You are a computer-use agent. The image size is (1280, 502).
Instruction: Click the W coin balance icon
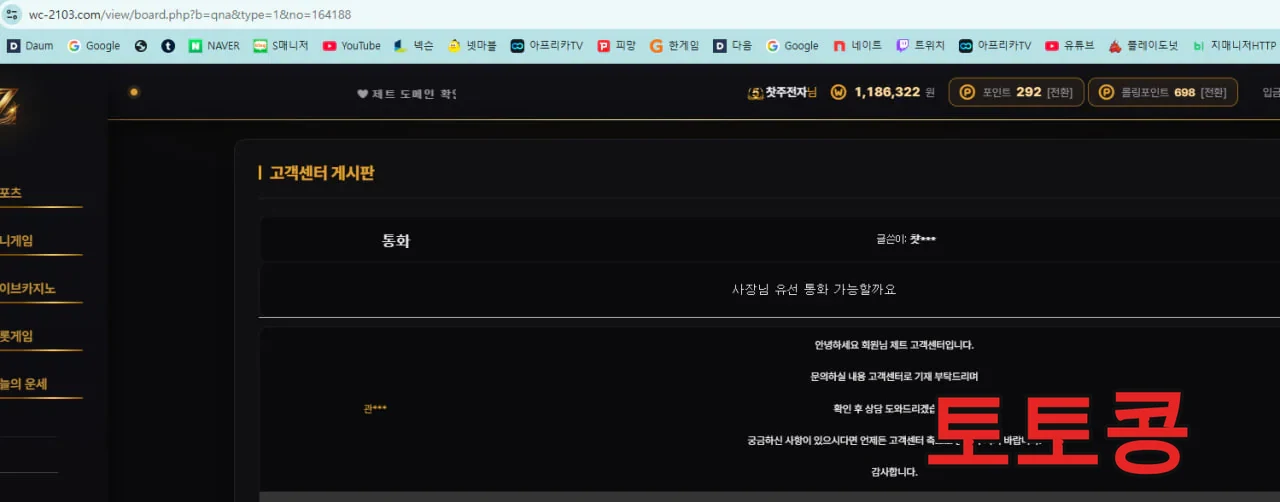coord(838,92)
